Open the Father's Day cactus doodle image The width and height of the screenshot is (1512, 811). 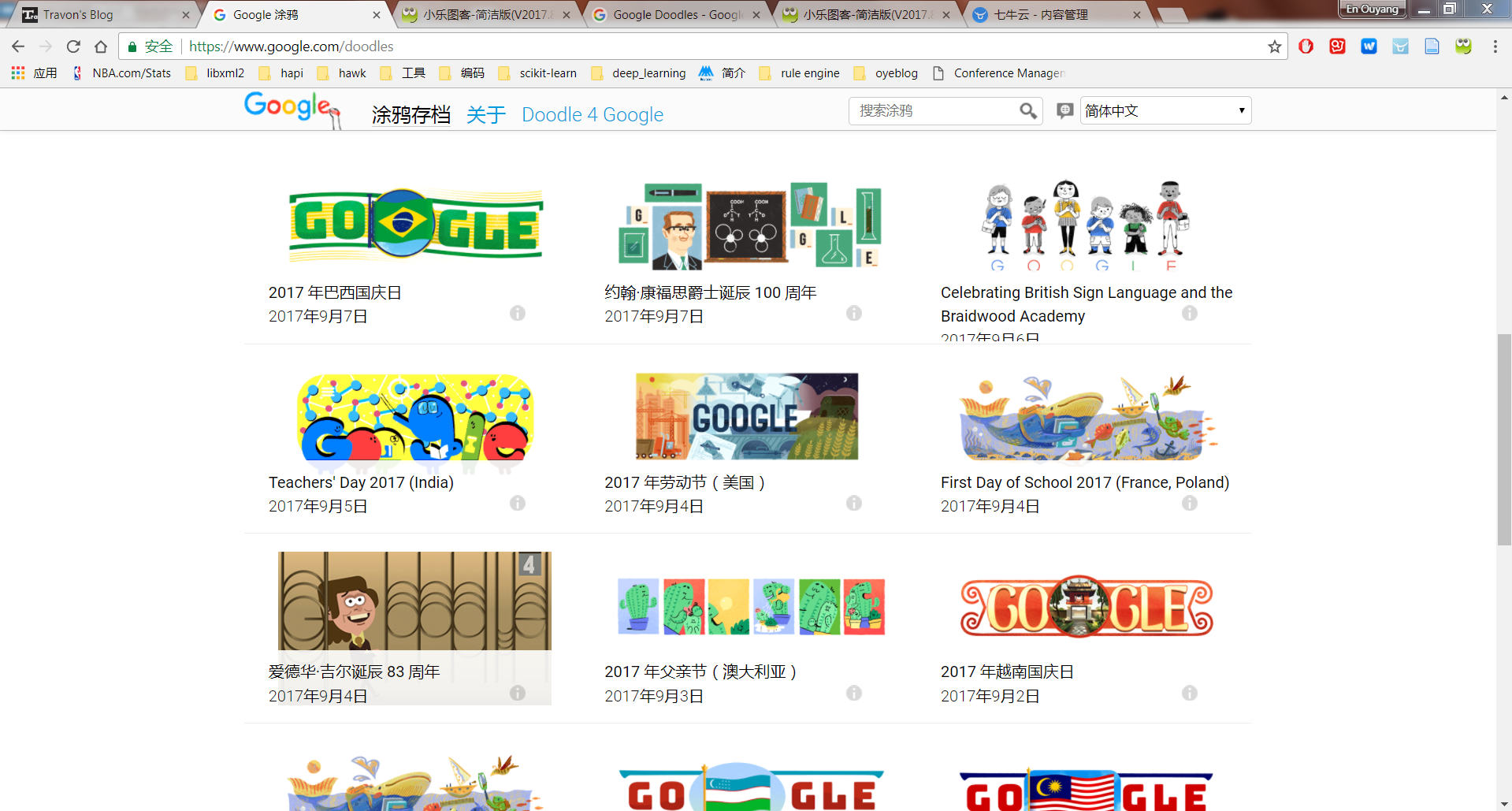751,606
